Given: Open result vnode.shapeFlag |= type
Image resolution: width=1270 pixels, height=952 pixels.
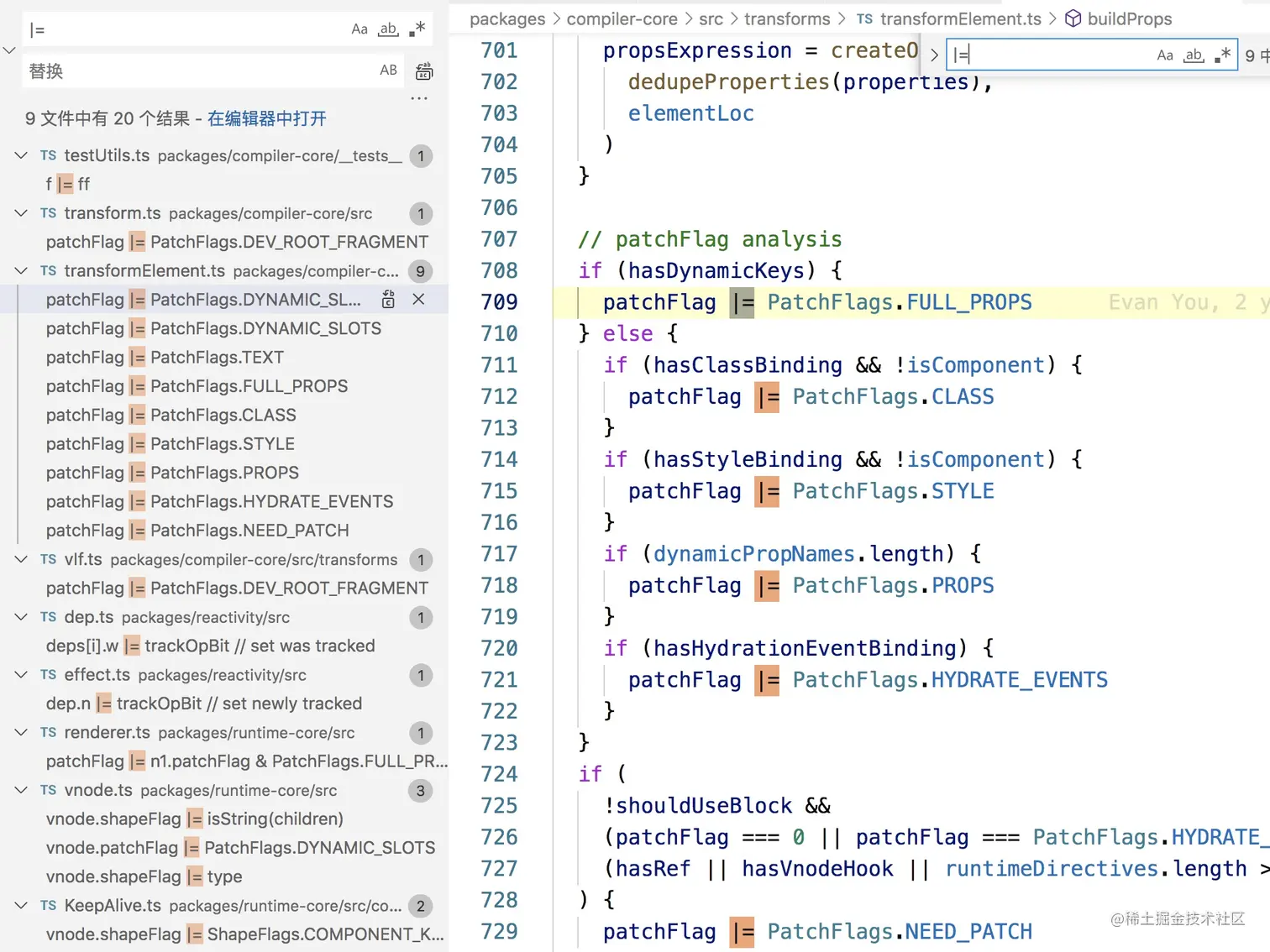Looking at the screenshot, I should (144, 876).
